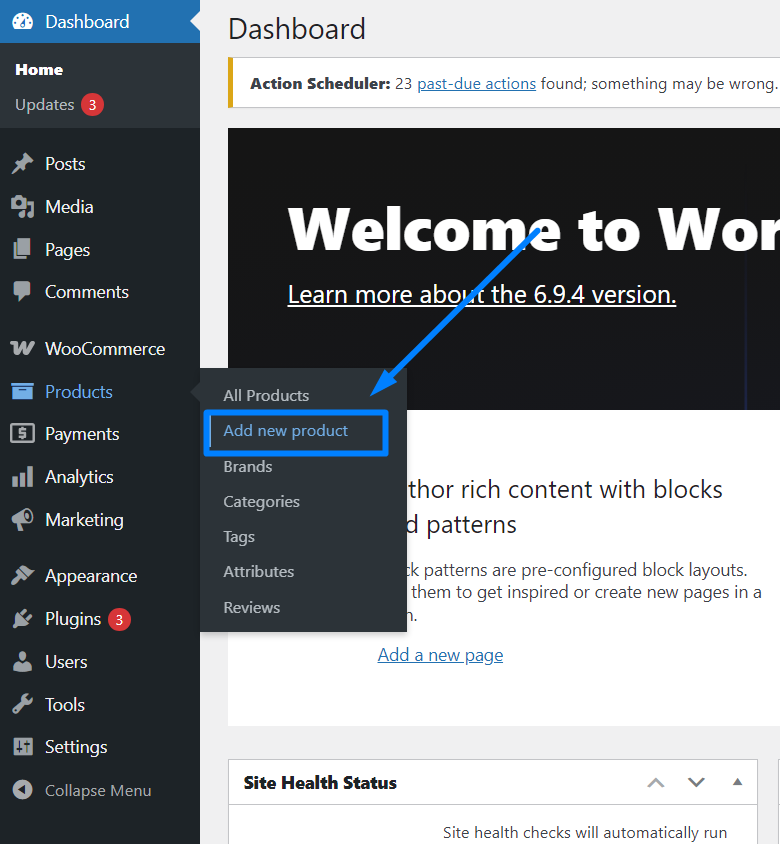Click the Collapse Menu arrow icon
780x844 pixels.
[23, 790]
